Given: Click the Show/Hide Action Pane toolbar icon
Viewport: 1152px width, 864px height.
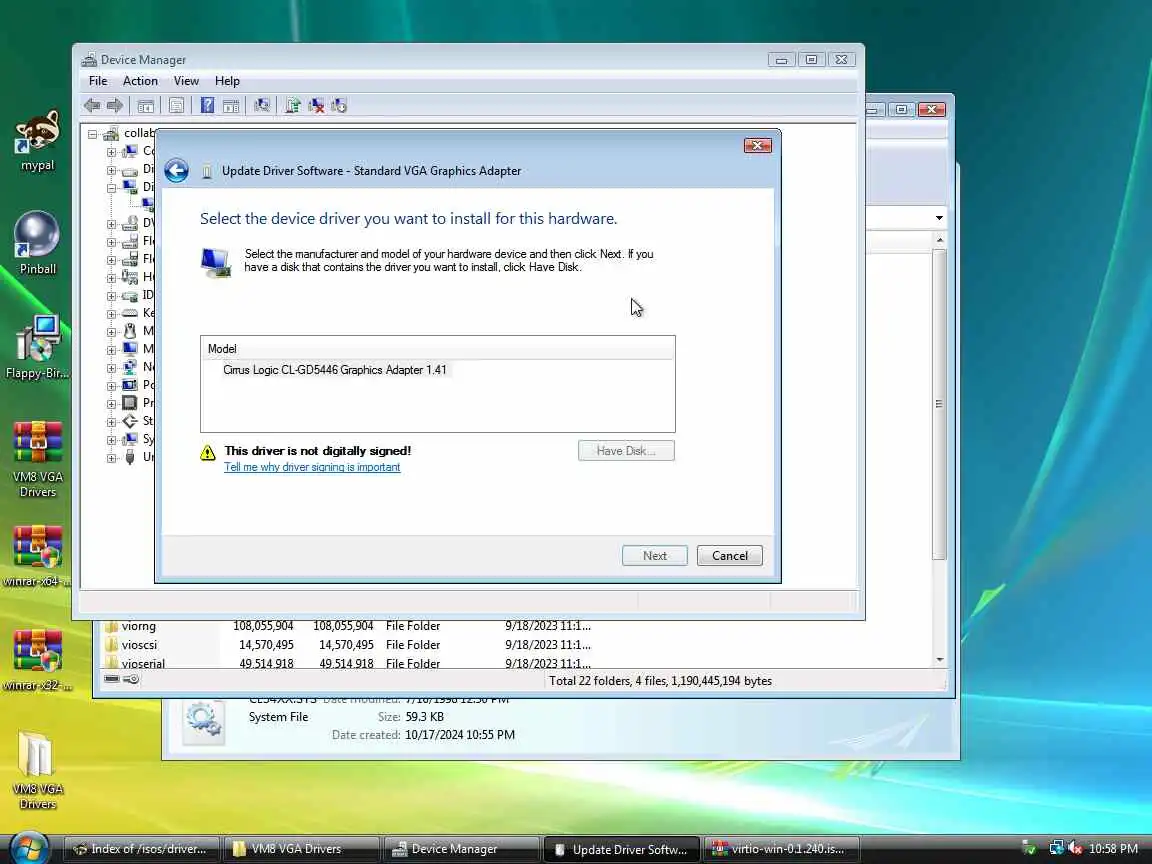Looking at the screenshot, I should (x=231, y=106).
